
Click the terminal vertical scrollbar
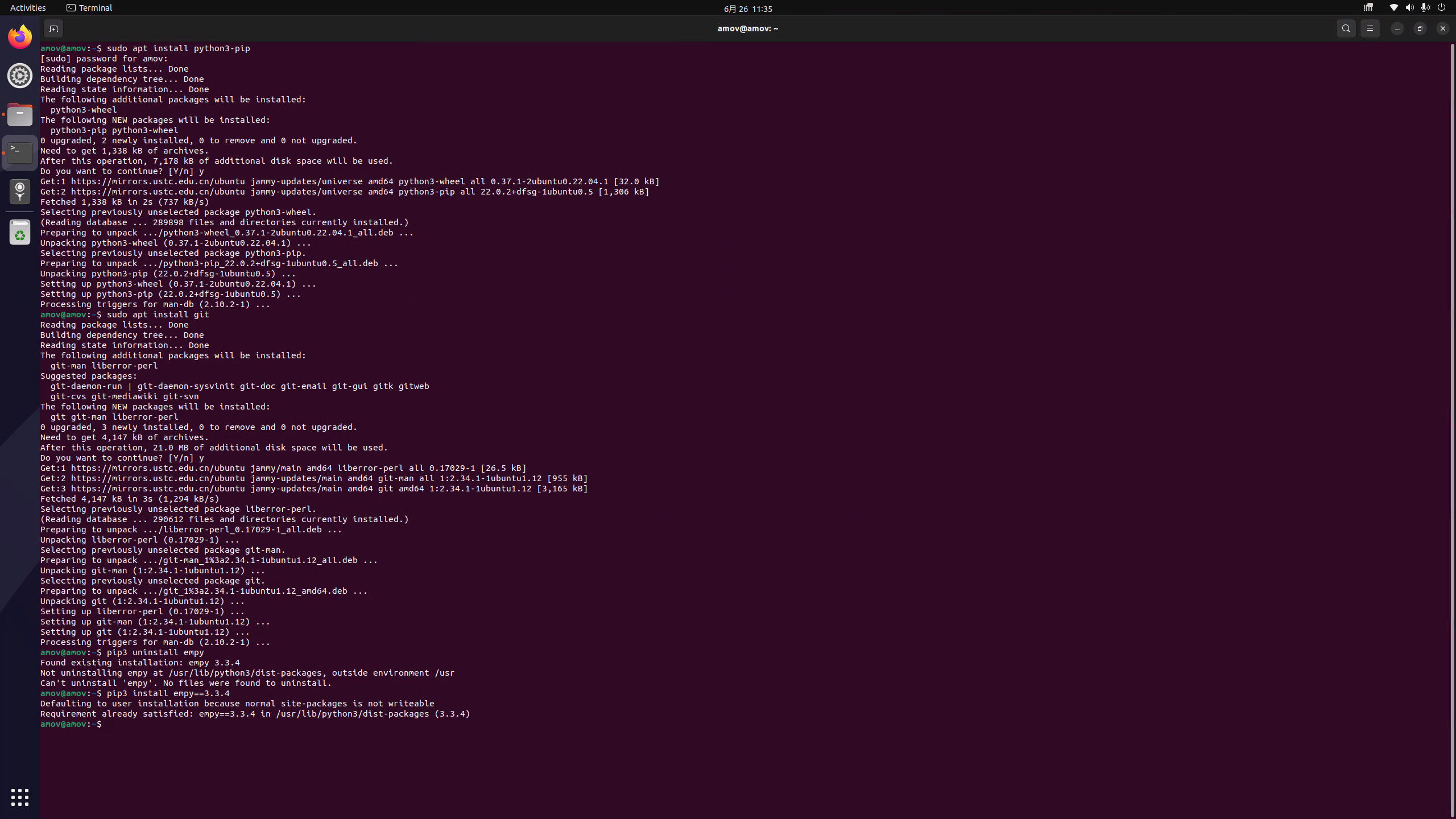(1452, 429)
